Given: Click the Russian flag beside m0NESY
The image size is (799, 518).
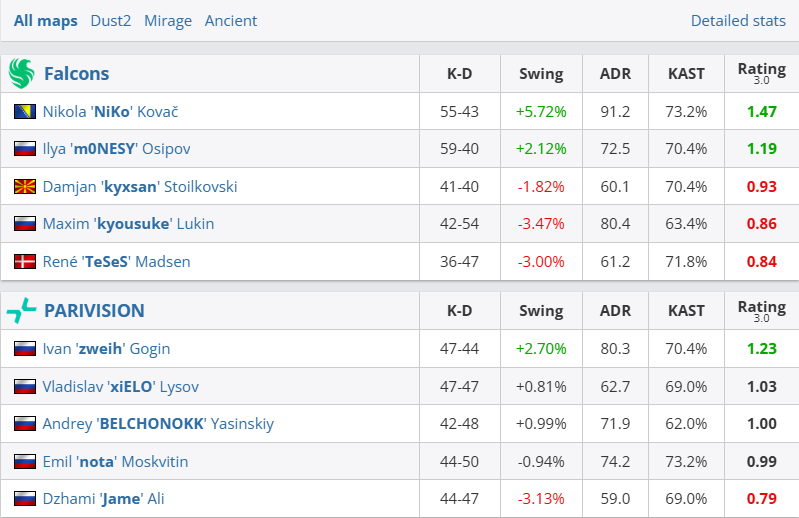Looking at the screenshot, I should (x=25, y=149).
